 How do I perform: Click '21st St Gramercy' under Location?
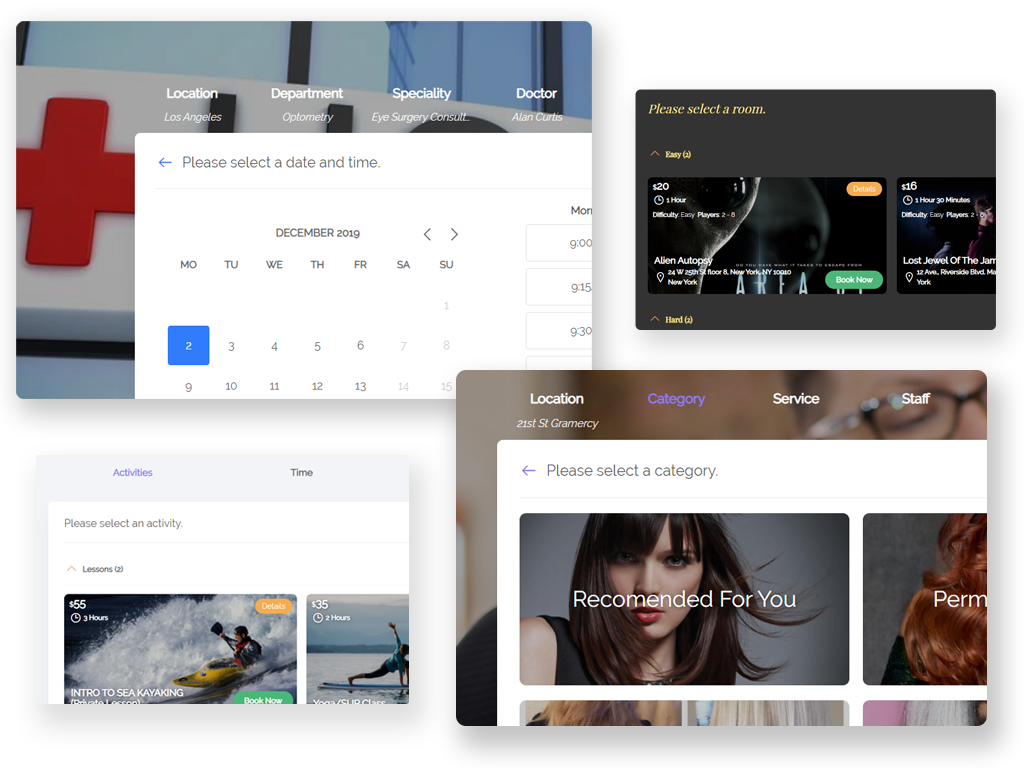pyautogui.click(x=557, y=423)
